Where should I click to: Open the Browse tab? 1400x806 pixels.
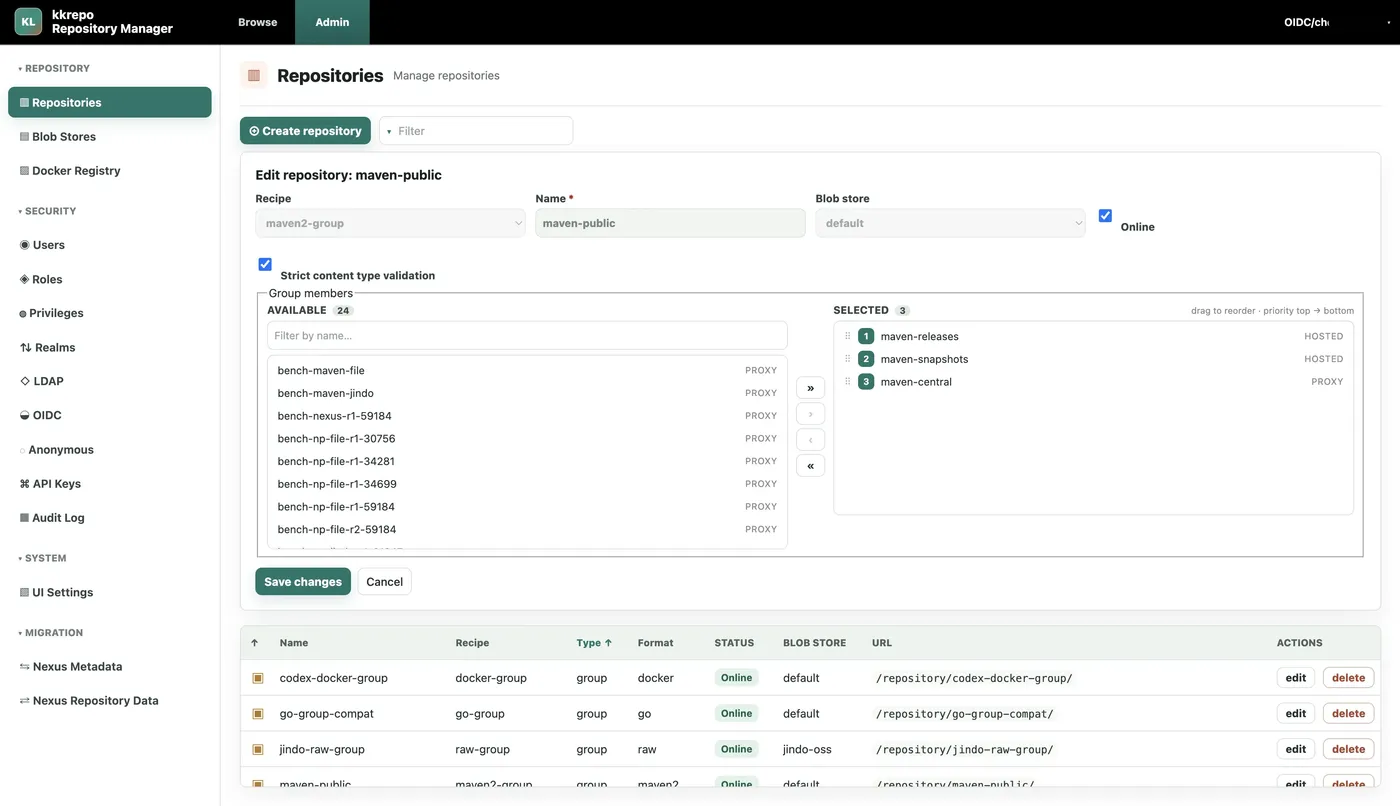[x=257, y=22]
